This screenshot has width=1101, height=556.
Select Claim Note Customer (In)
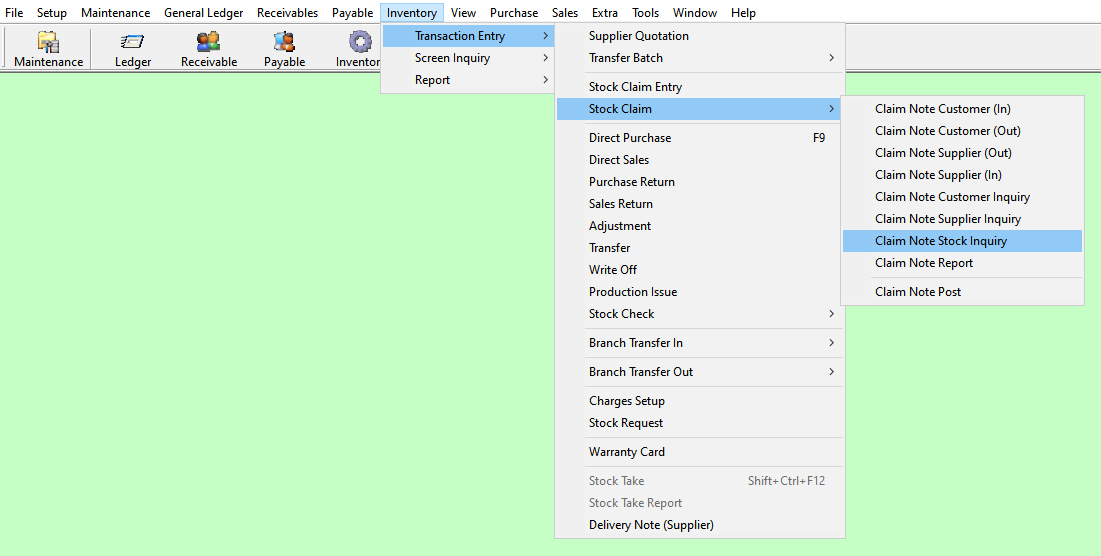(963, 109)
